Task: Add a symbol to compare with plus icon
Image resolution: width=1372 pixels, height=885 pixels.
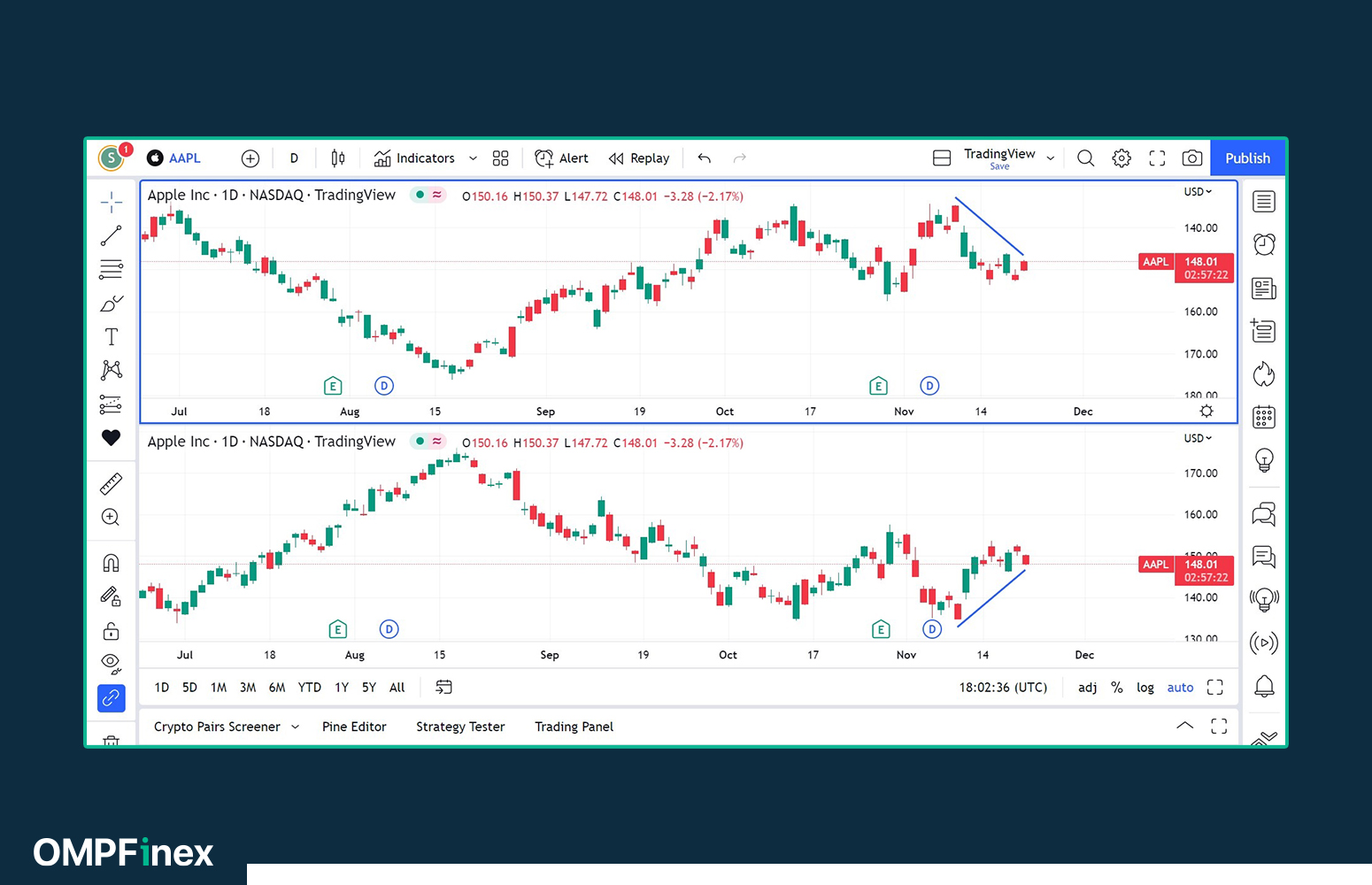Action: 251,158
